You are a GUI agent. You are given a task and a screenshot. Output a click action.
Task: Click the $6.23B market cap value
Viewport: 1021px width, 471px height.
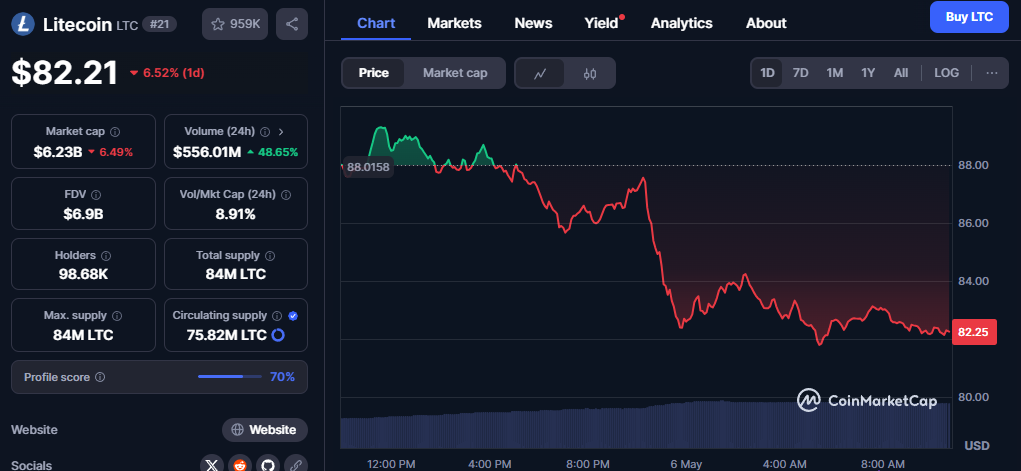[58, 152]
